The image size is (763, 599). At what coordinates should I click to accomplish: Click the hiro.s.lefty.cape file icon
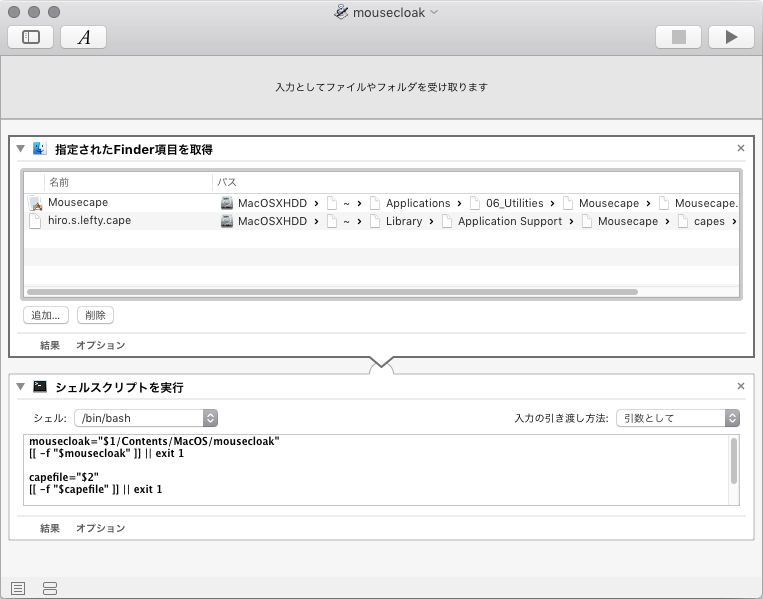[35, 221]
